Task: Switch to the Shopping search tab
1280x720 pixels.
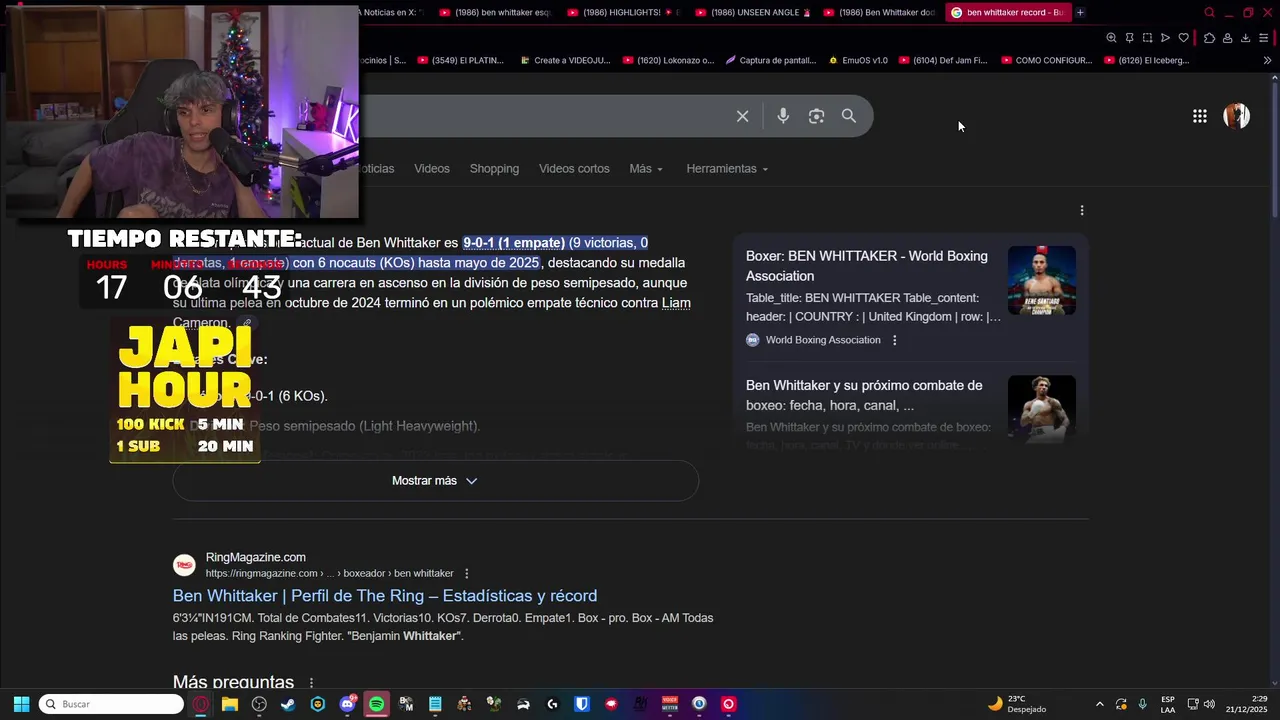Action: pos(494,169)
